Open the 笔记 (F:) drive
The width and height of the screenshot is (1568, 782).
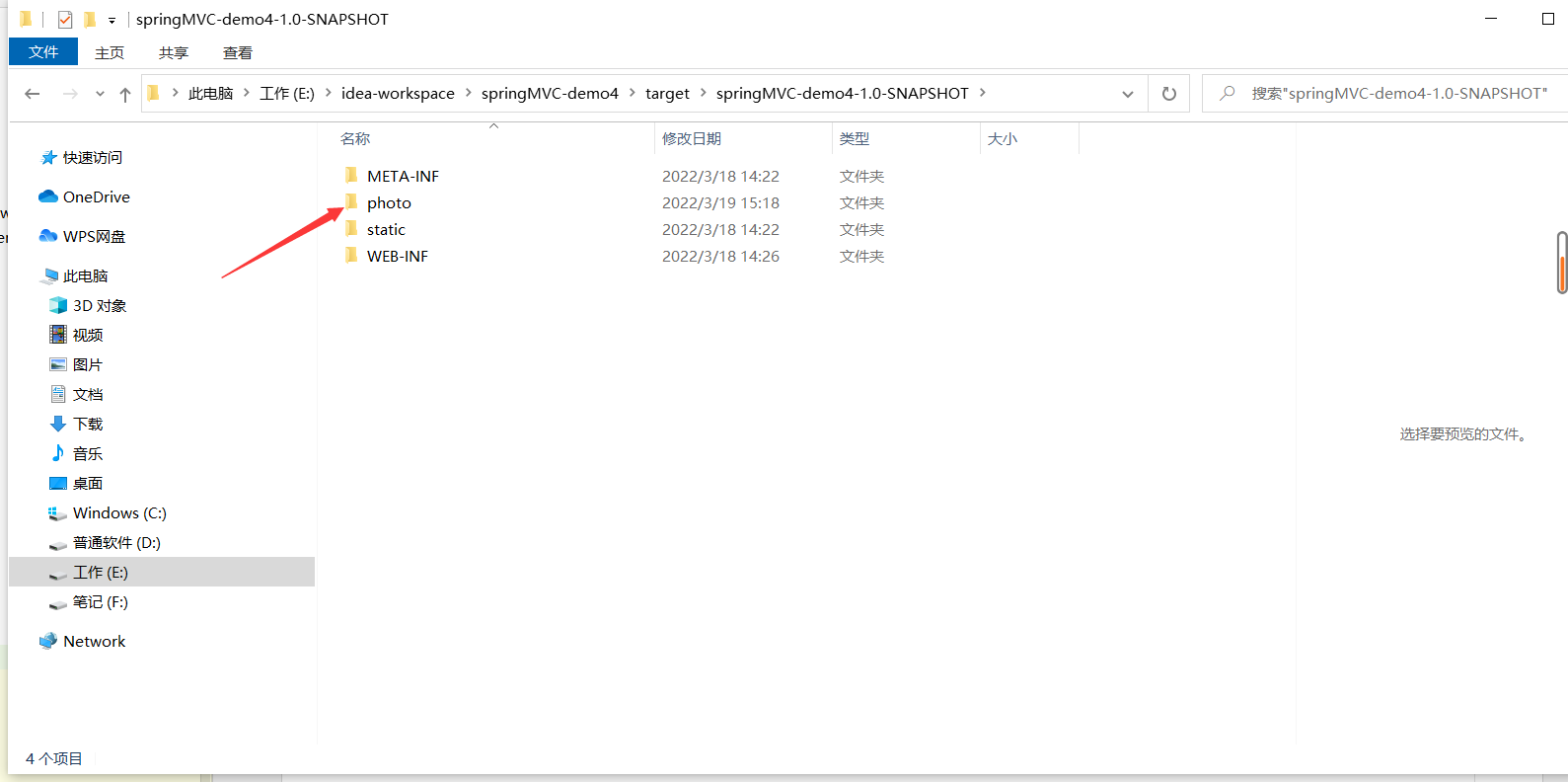101,601
